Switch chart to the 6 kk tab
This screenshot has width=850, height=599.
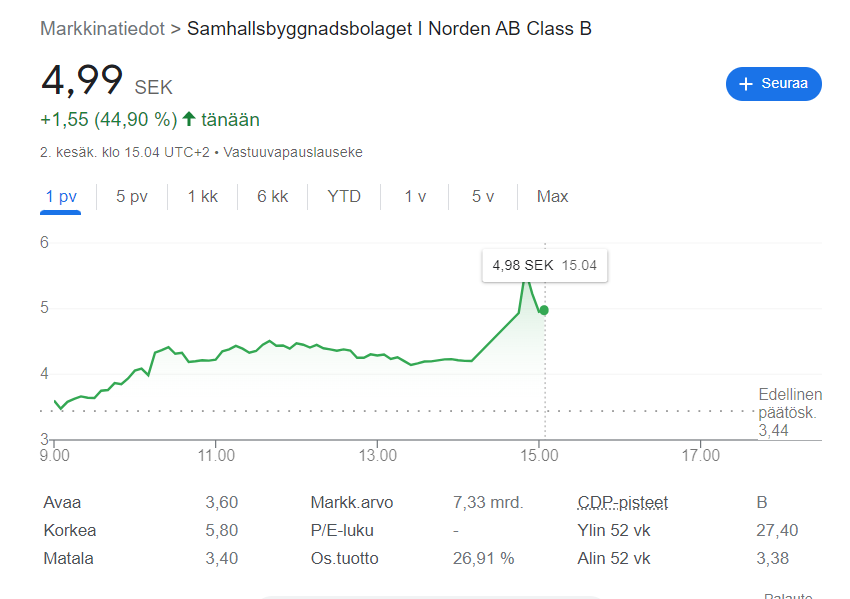click(272, 196)
